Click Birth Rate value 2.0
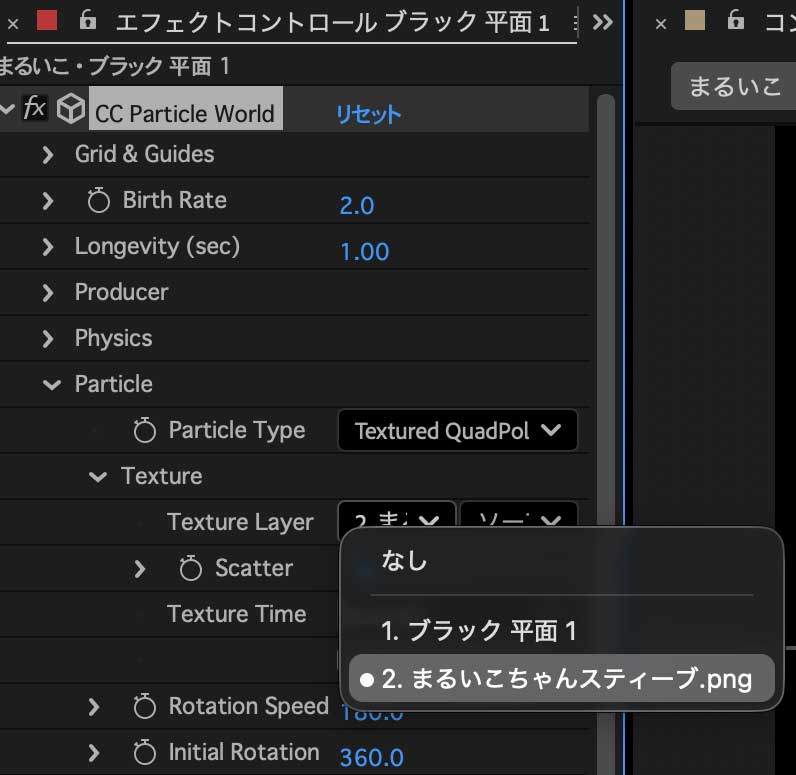The height and width of the screenshot is (775, 796). pos(357,206)
